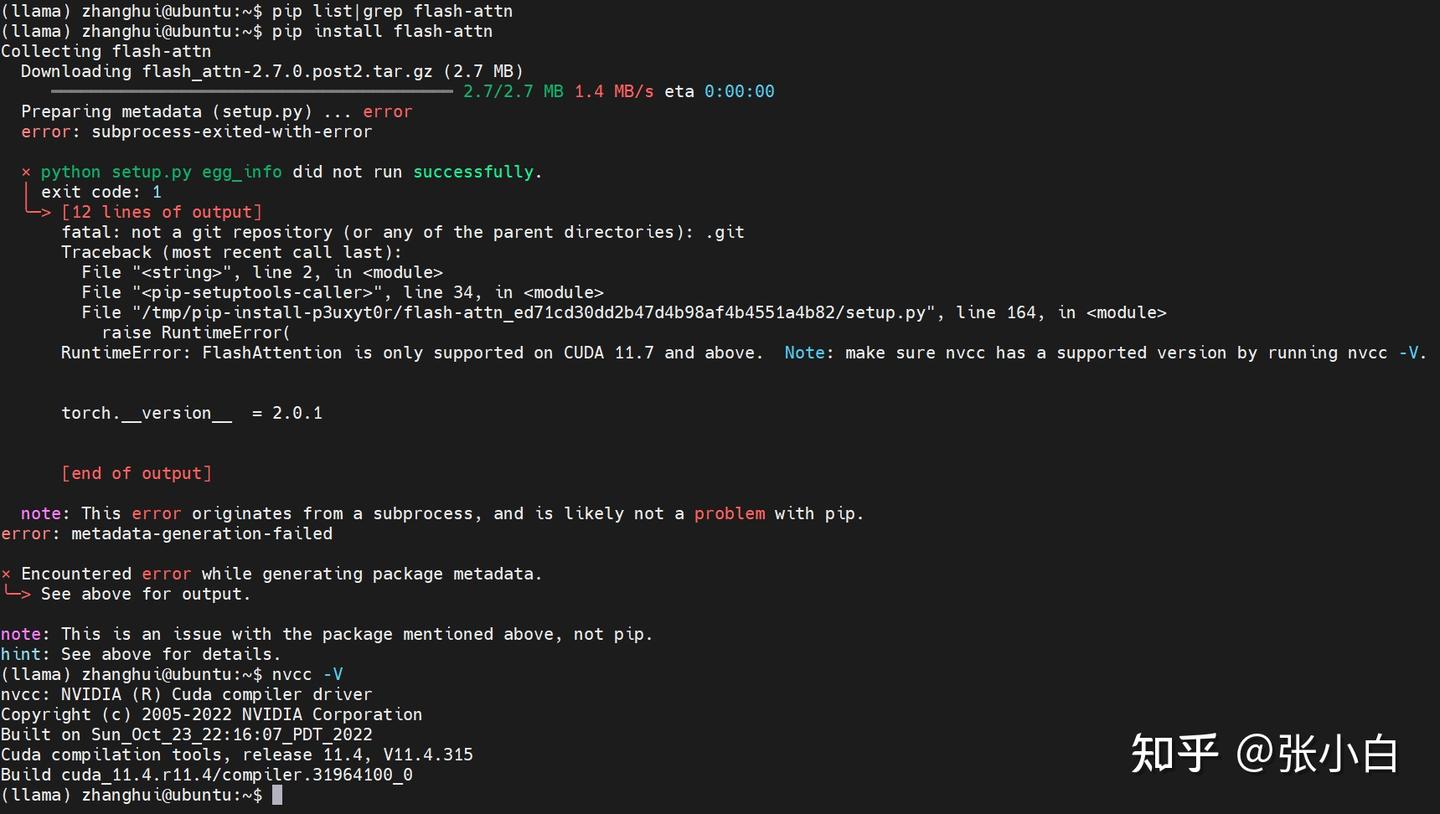Screen dimensions: 1440x814
Task: Click the "error: metadata-generation-failed" line
Action: click(167, 534)
